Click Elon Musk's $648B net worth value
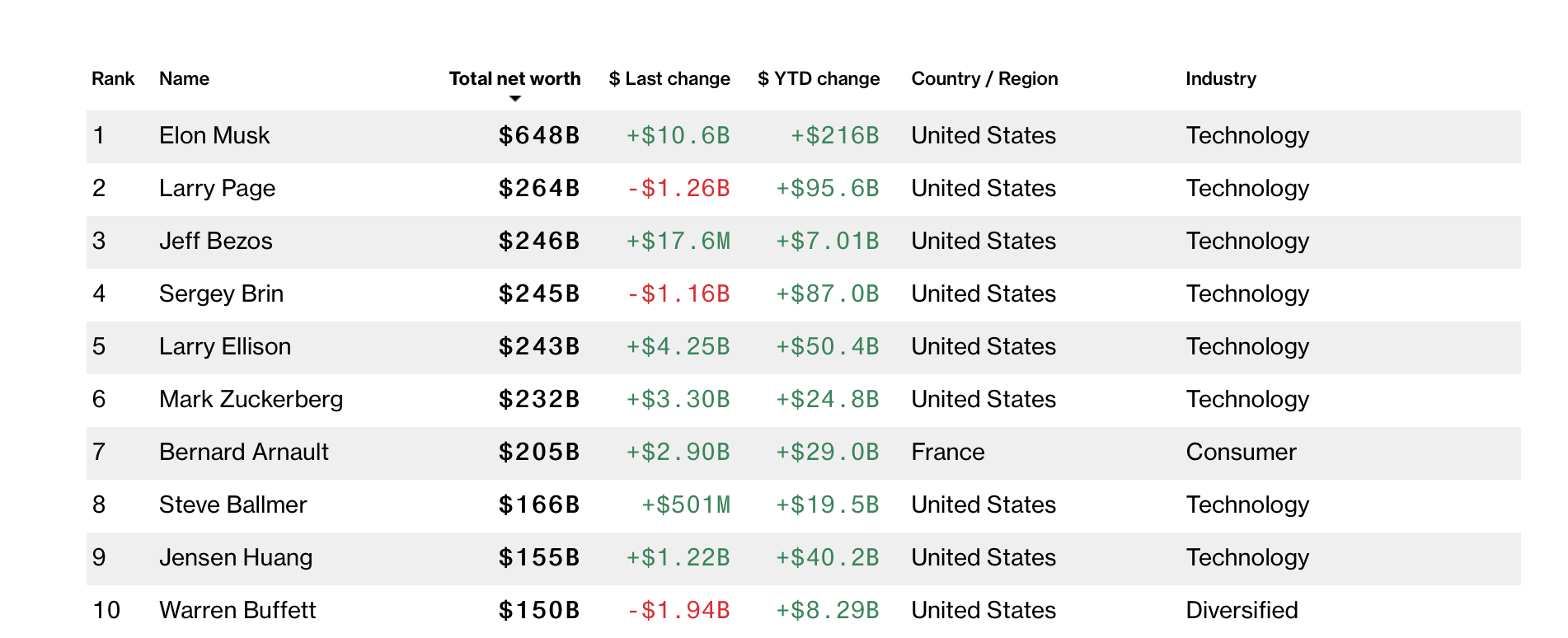This screenshot has width=1568, height=638. coord(539,136)
